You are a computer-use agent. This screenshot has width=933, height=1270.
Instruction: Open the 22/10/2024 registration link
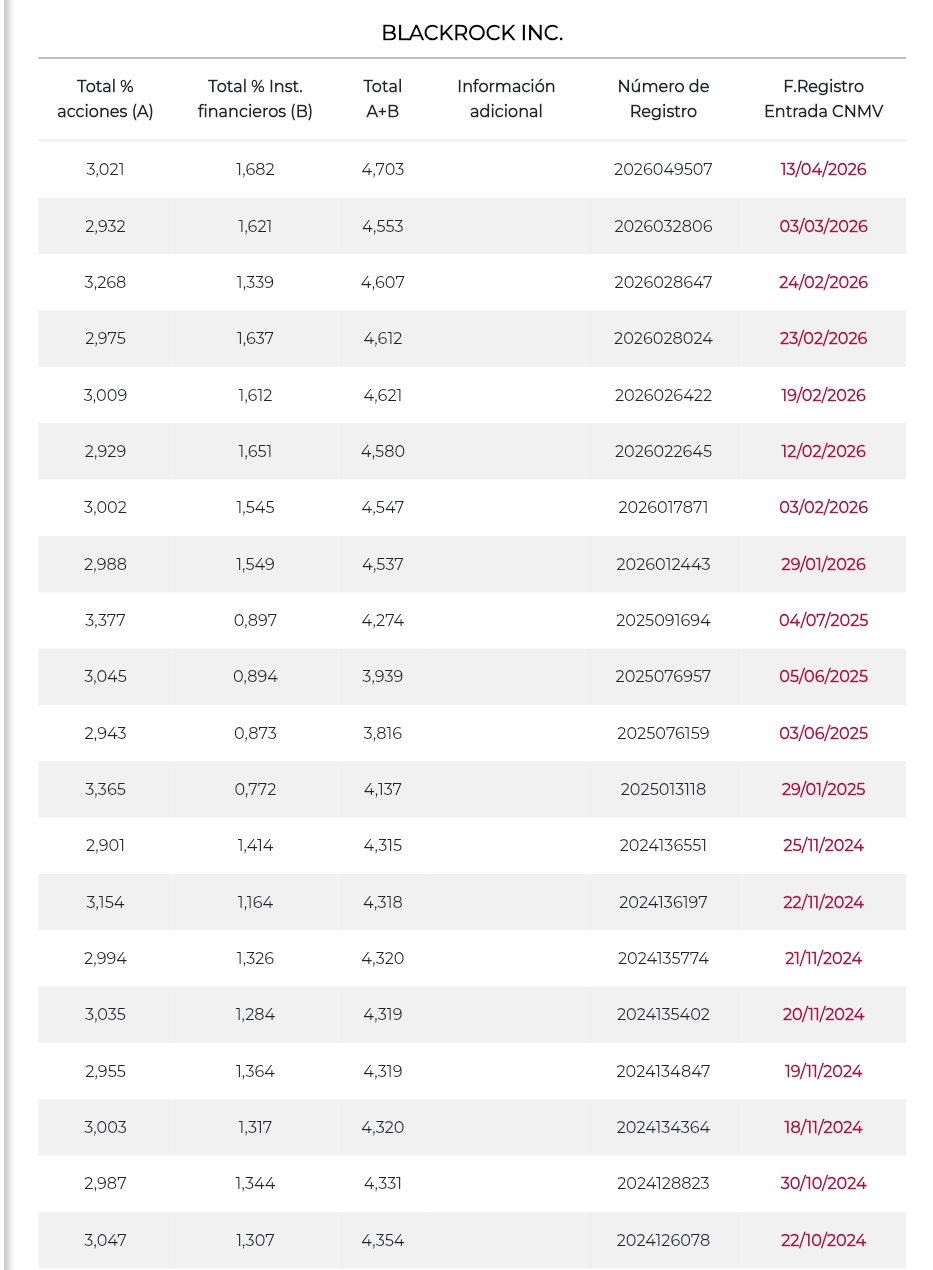[x=823, y=1240]
